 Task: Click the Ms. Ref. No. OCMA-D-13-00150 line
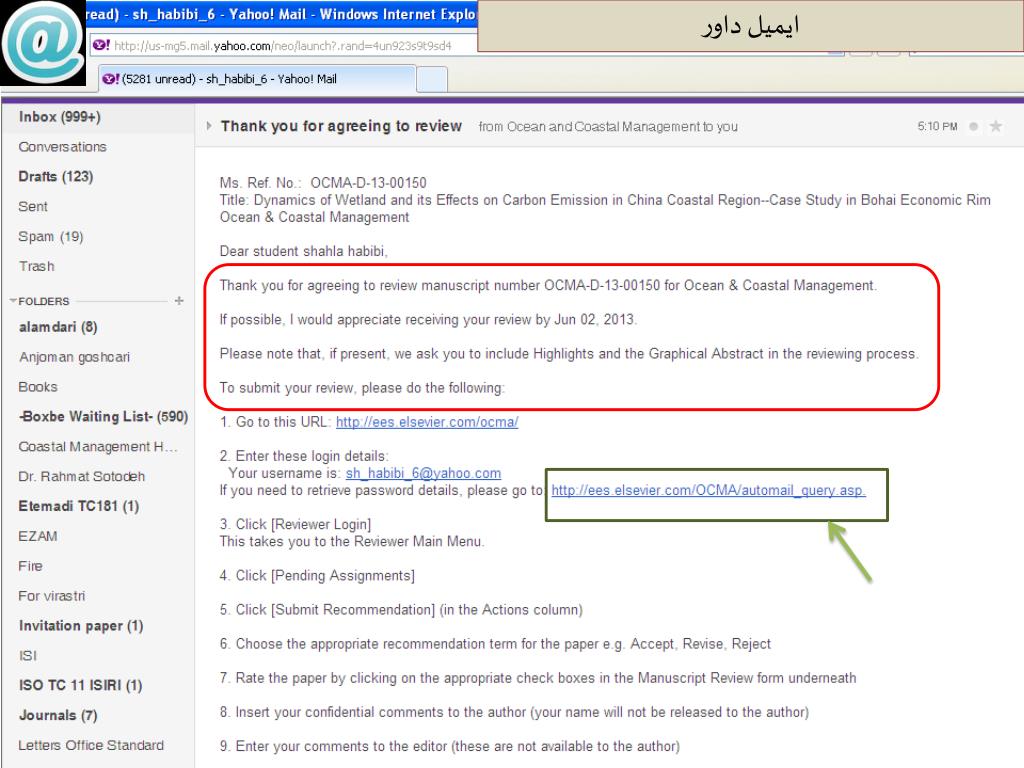point(323,183)
